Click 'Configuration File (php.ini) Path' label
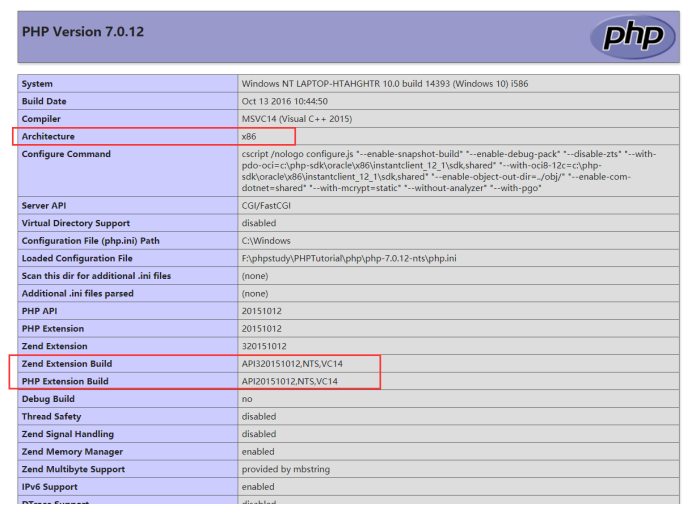692x505 pixels. (90, 241)
